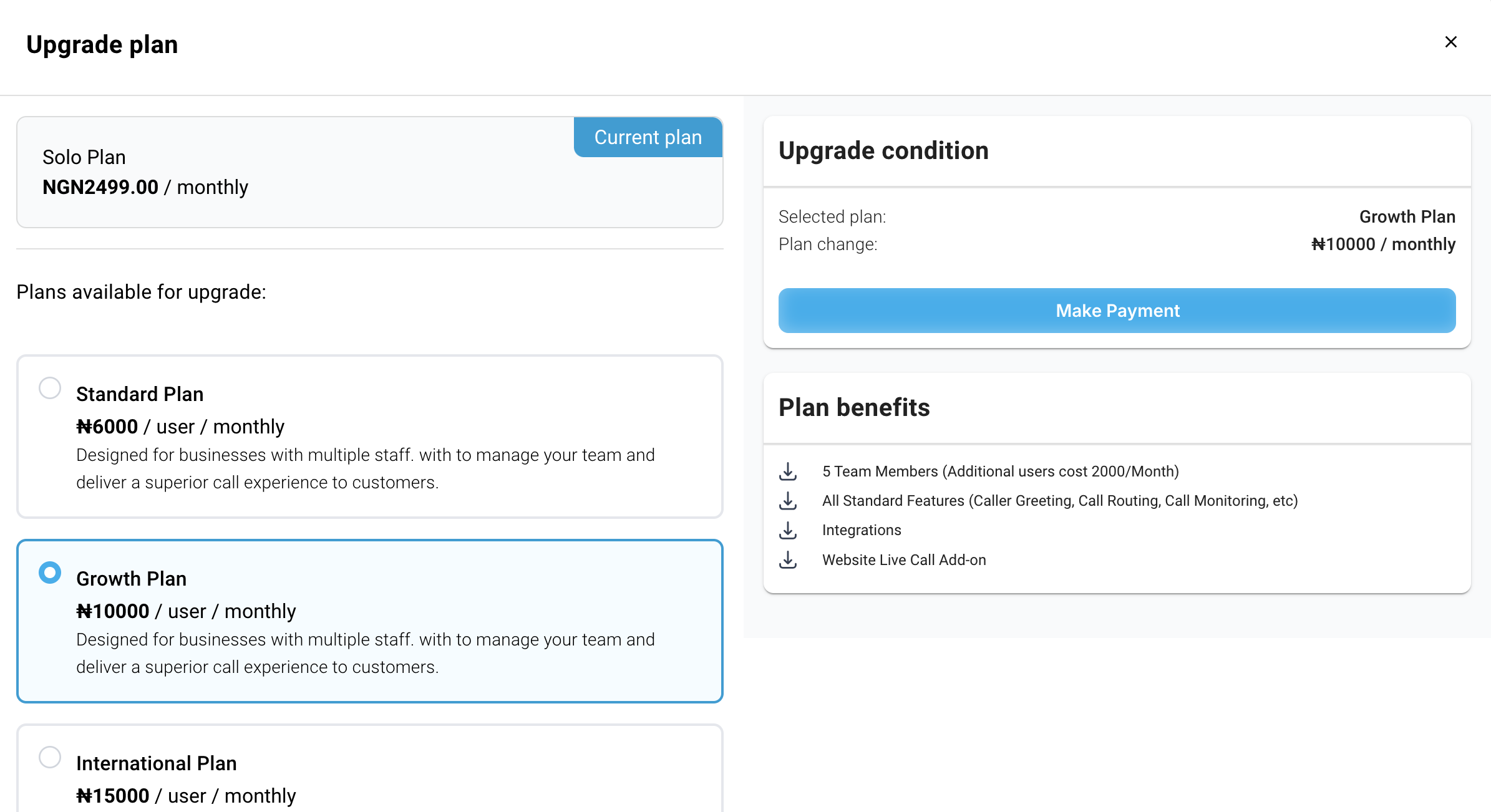Click the Plan benefits heading
Image resolution: width=1491 pixels, height=812 pixels.
click(854, 407)
